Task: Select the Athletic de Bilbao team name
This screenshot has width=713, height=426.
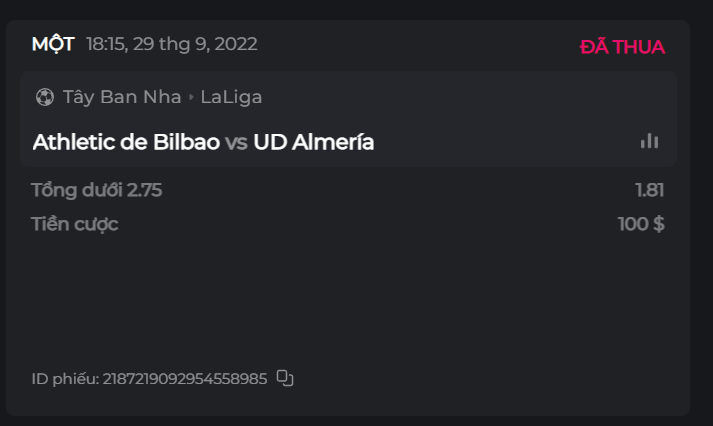Action: tap(126, 142)
